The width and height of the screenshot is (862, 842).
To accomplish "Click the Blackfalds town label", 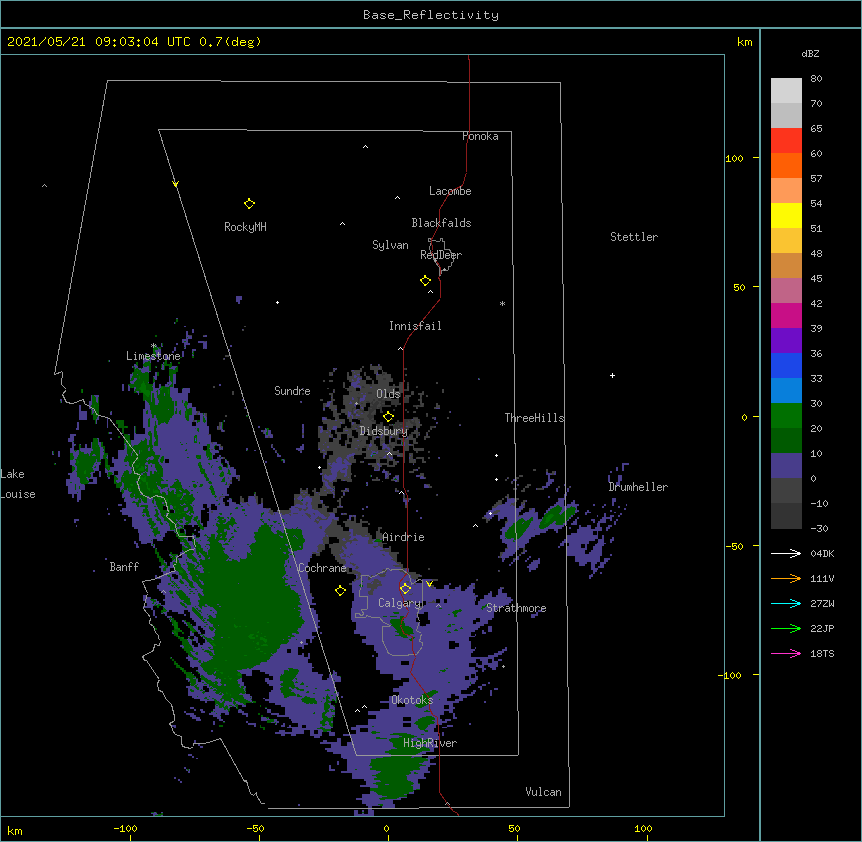I will point(441,223).
